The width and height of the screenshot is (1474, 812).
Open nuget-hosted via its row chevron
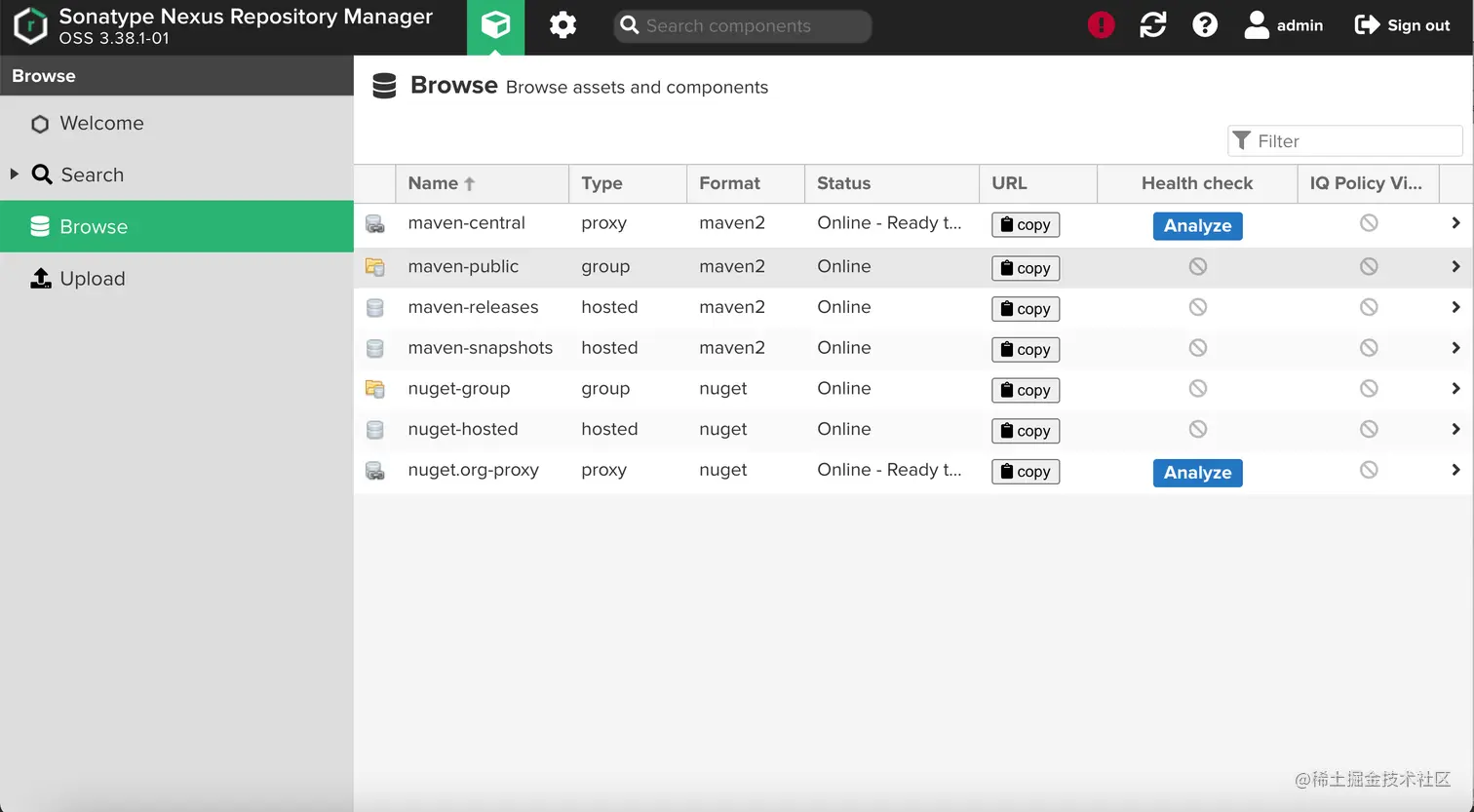(x=1455, y=429)
